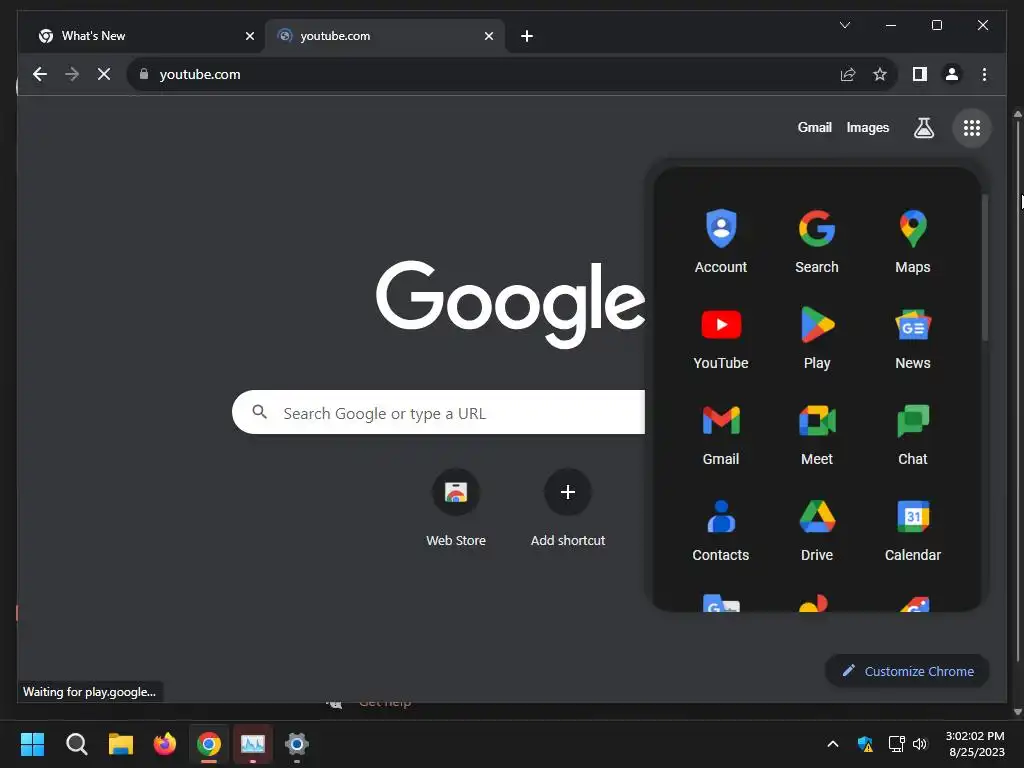Open the Account app in Google apps panel

[x=720, y=241]
